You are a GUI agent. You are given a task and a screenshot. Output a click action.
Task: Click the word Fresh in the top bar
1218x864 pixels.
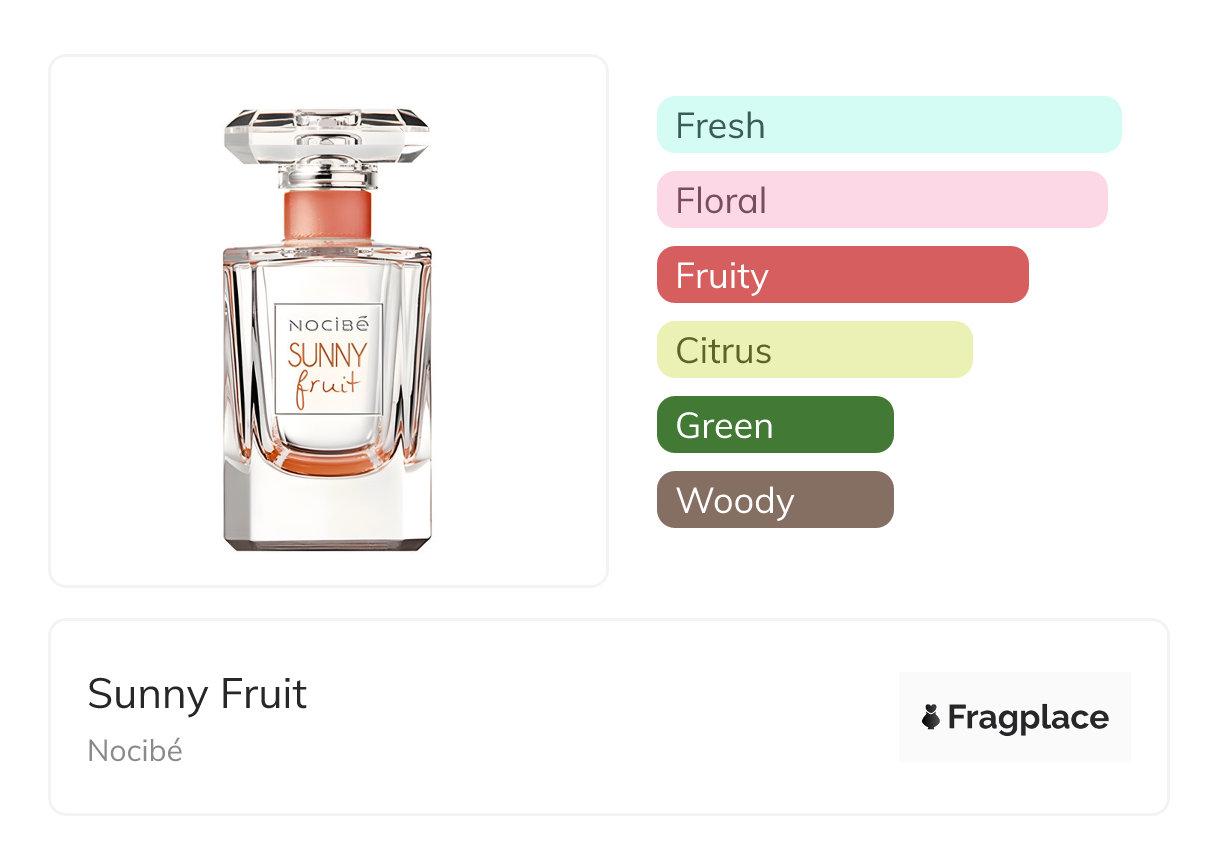point(720,126)
